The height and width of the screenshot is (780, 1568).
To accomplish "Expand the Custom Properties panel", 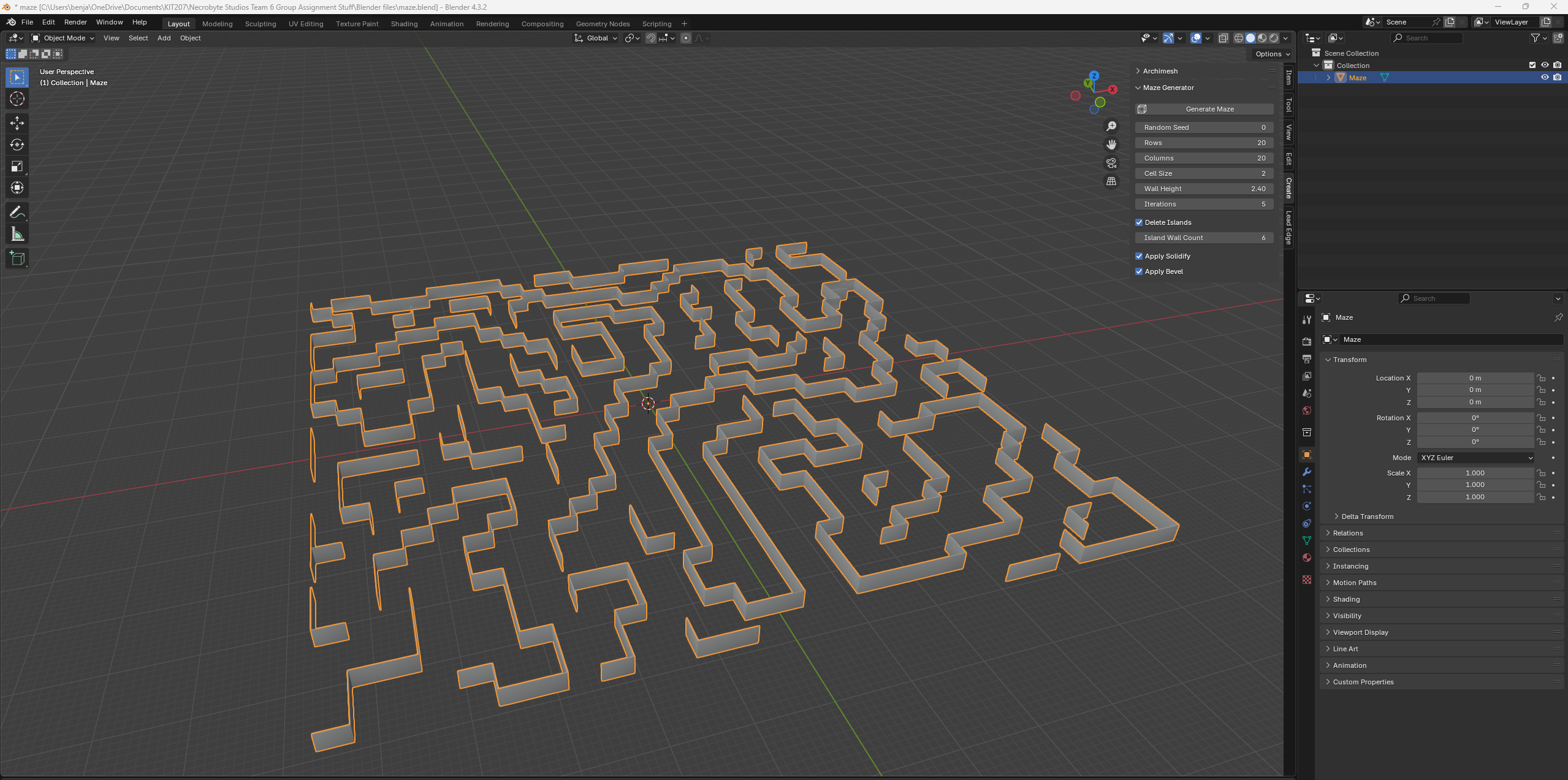I will [x=1363, y=682].
